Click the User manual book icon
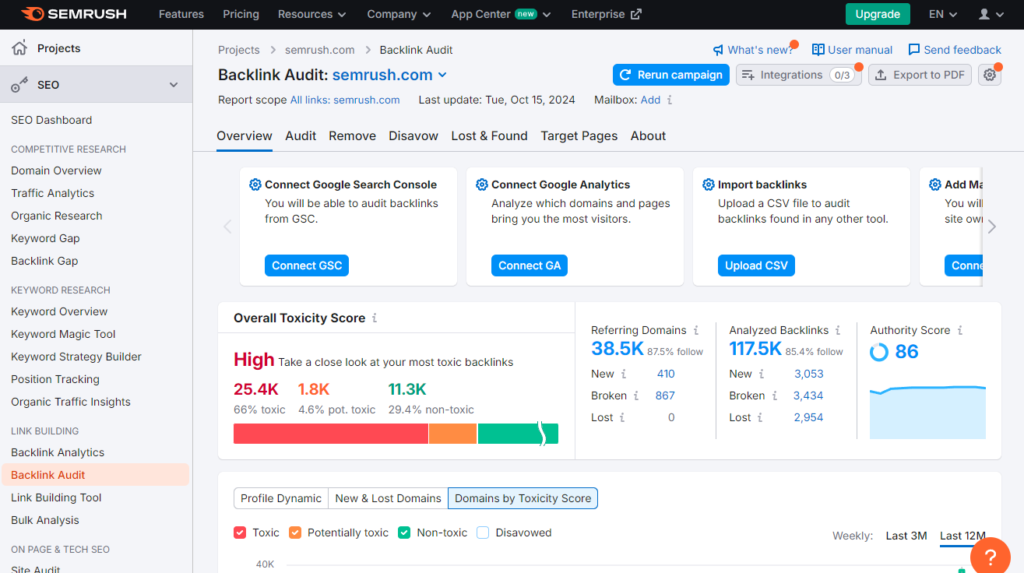Image resolution: width=1024 pixels, height=573 pixels. (x=818, y=50)
